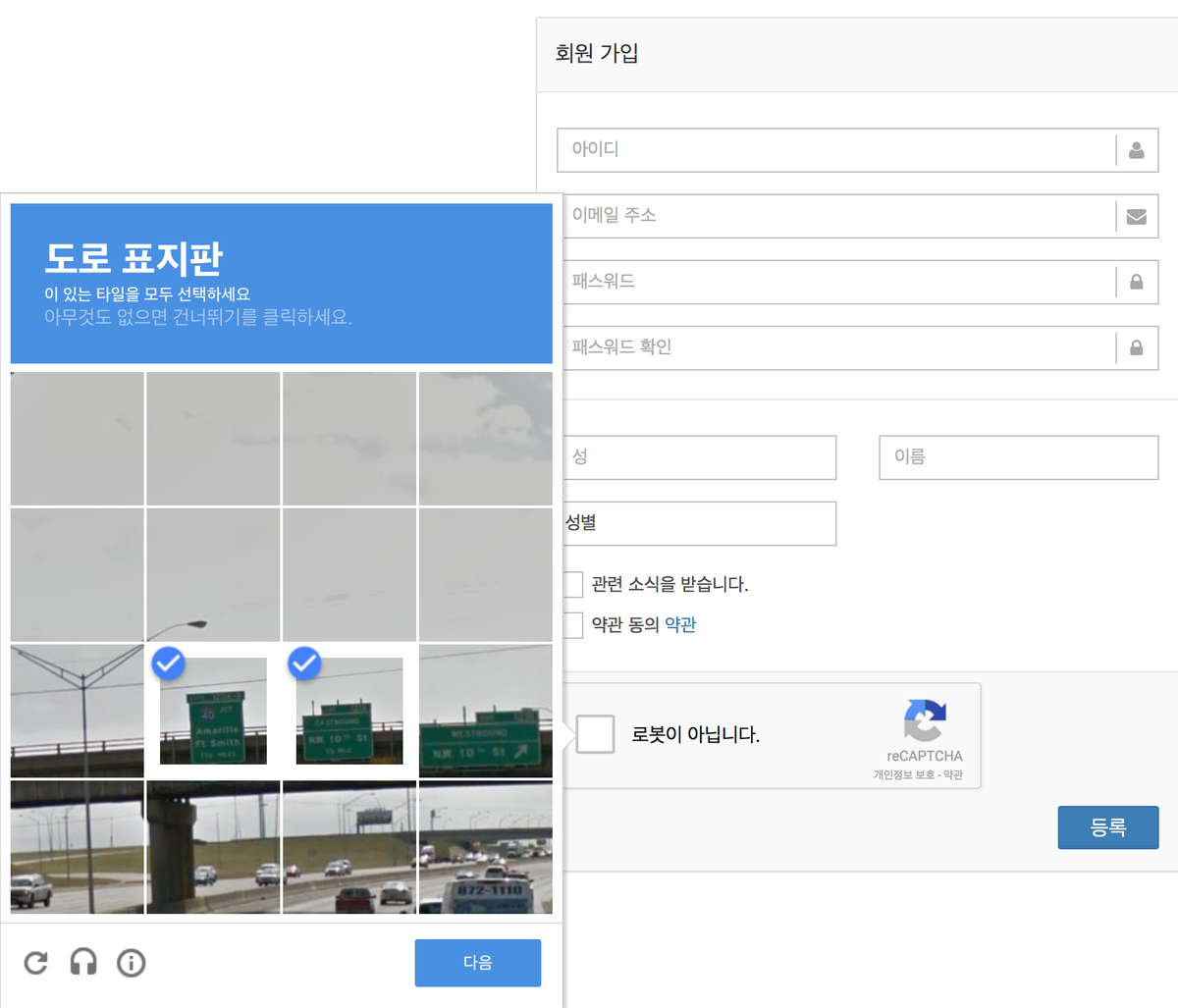
Task: Select the tile with the distant billboard and cars
Action: [349, 847]
